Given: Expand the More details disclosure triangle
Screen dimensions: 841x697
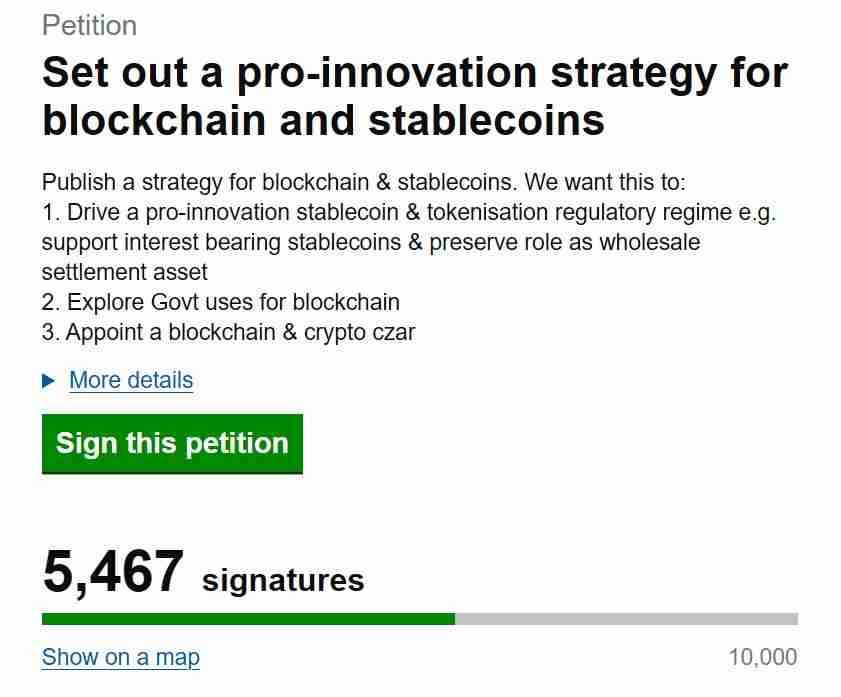Looking at the screenshot, I should 47,380.
